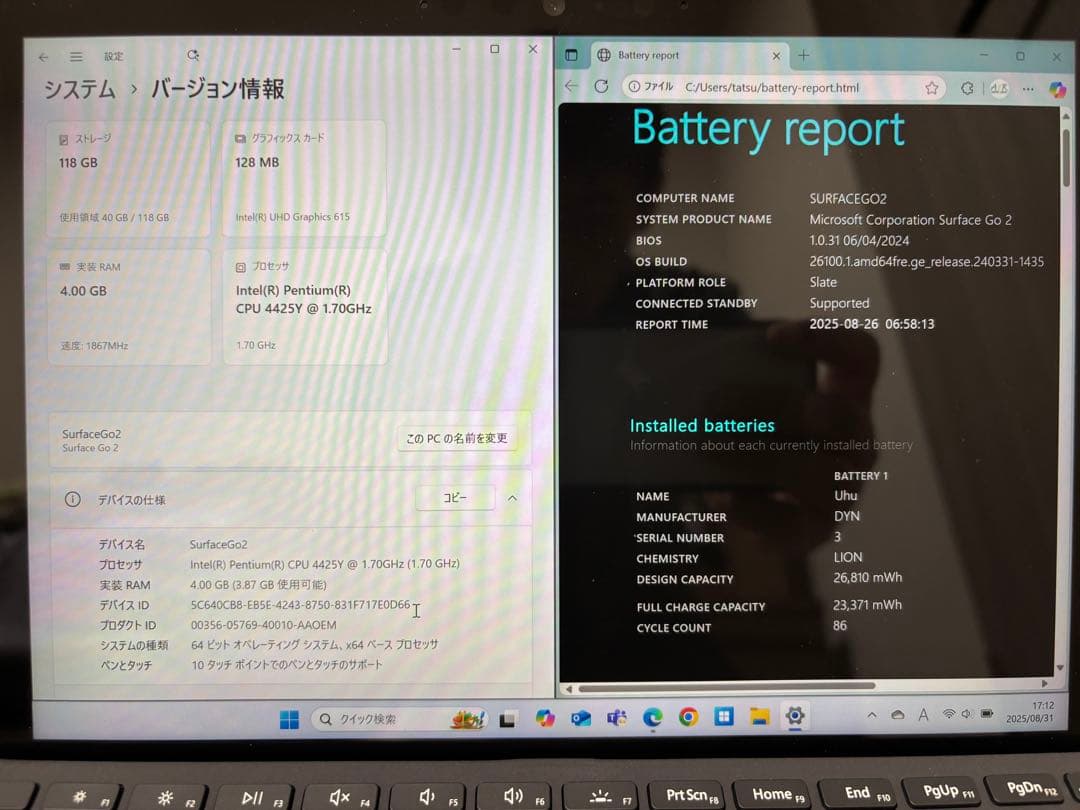The width and height of the screenshot is (1080, 810).
Task: Click the このPCの名前を変更 button
Action: coord(456,438)
